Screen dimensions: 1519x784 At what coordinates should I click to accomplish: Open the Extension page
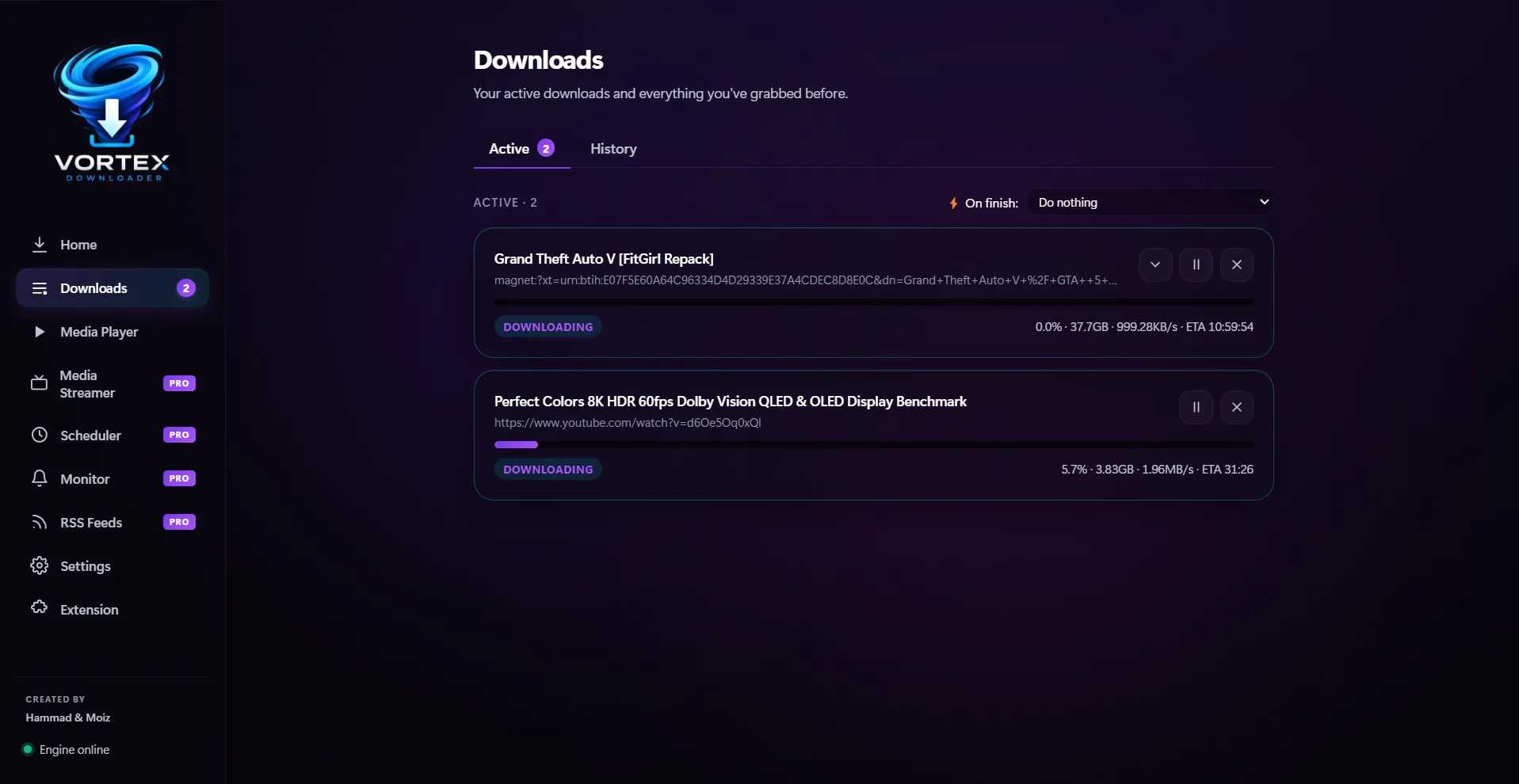coord(113,610)
